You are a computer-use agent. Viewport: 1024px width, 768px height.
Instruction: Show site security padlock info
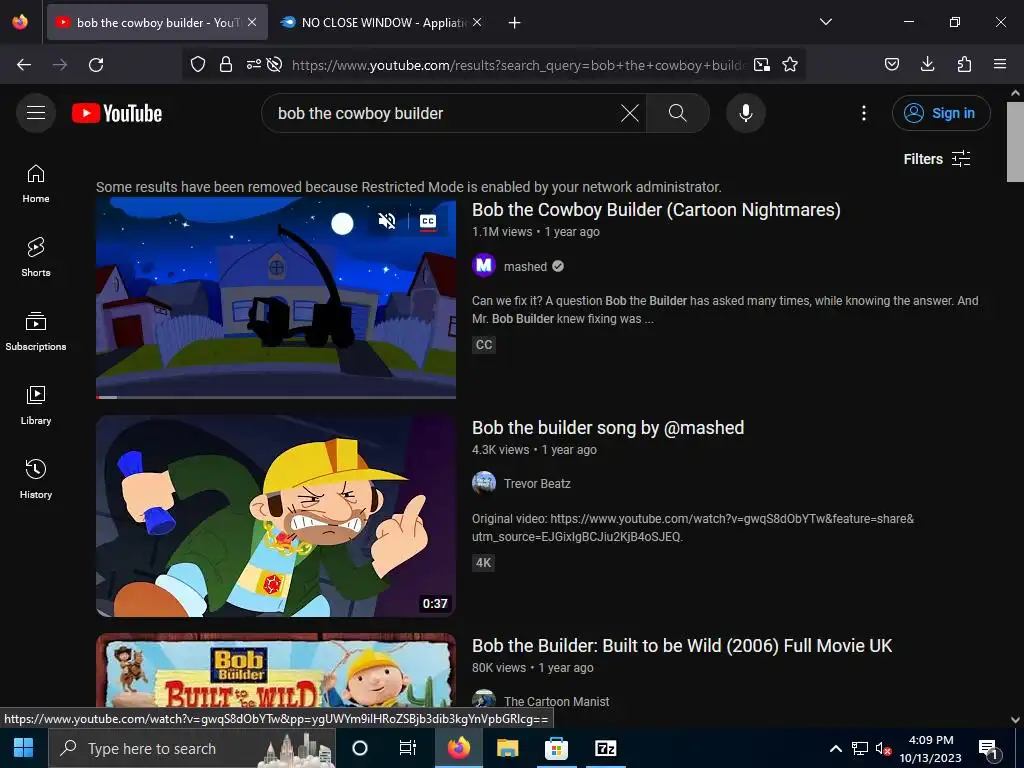[226, 65]
